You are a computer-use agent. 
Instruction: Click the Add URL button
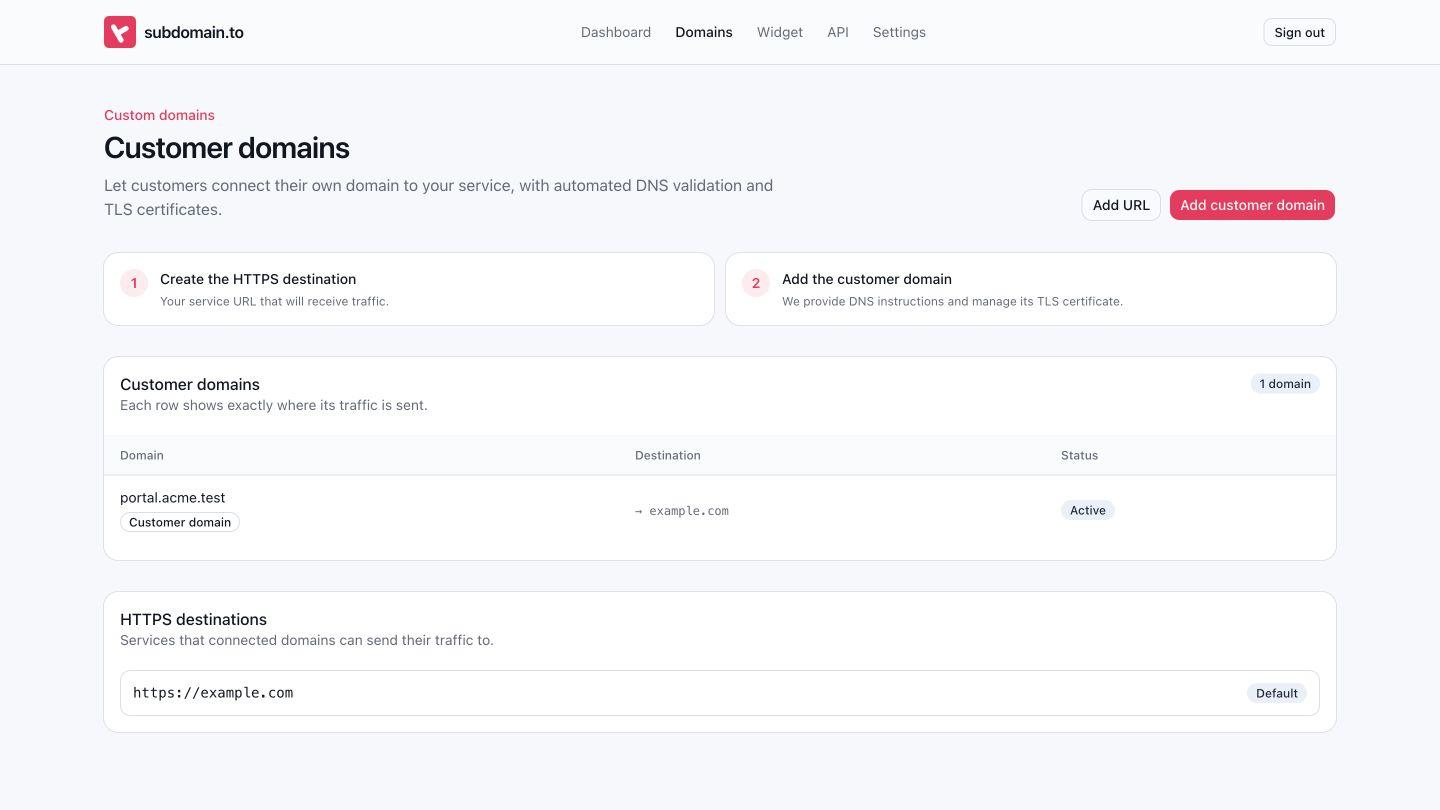[x=1121, y=205]
